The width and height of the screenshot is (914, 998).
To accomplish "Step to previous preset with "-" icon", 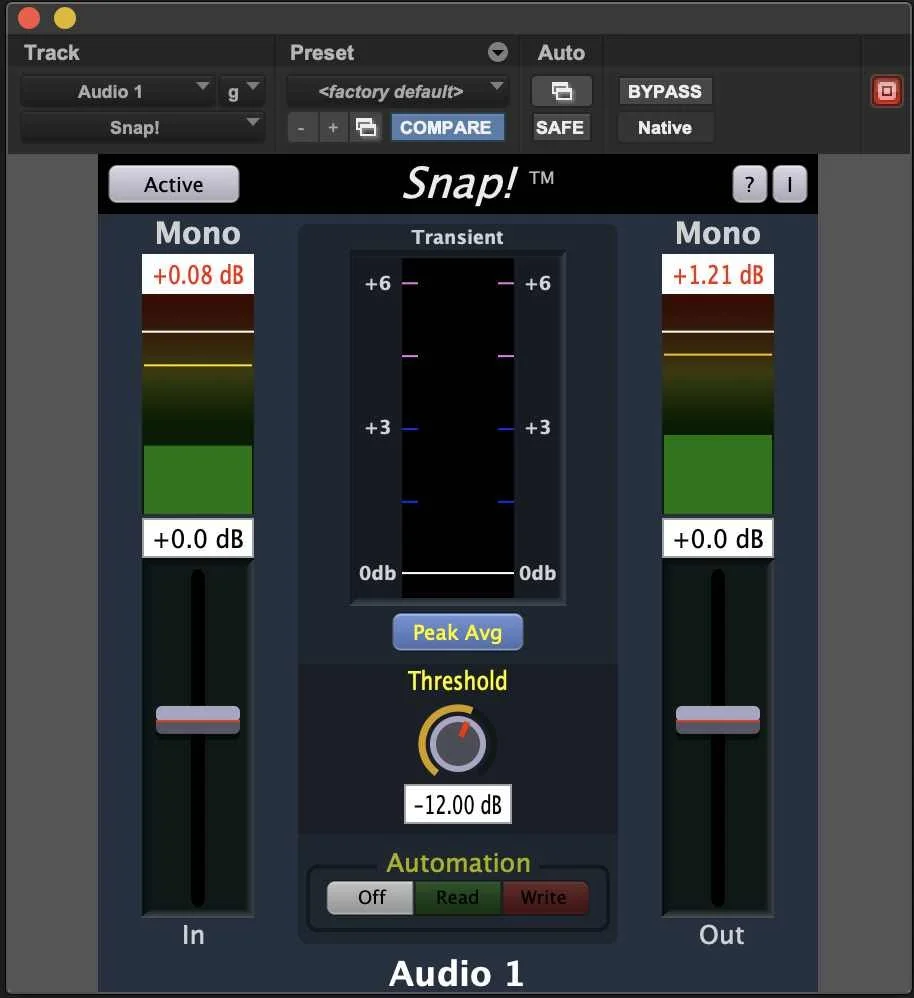I will coord(302,127).
